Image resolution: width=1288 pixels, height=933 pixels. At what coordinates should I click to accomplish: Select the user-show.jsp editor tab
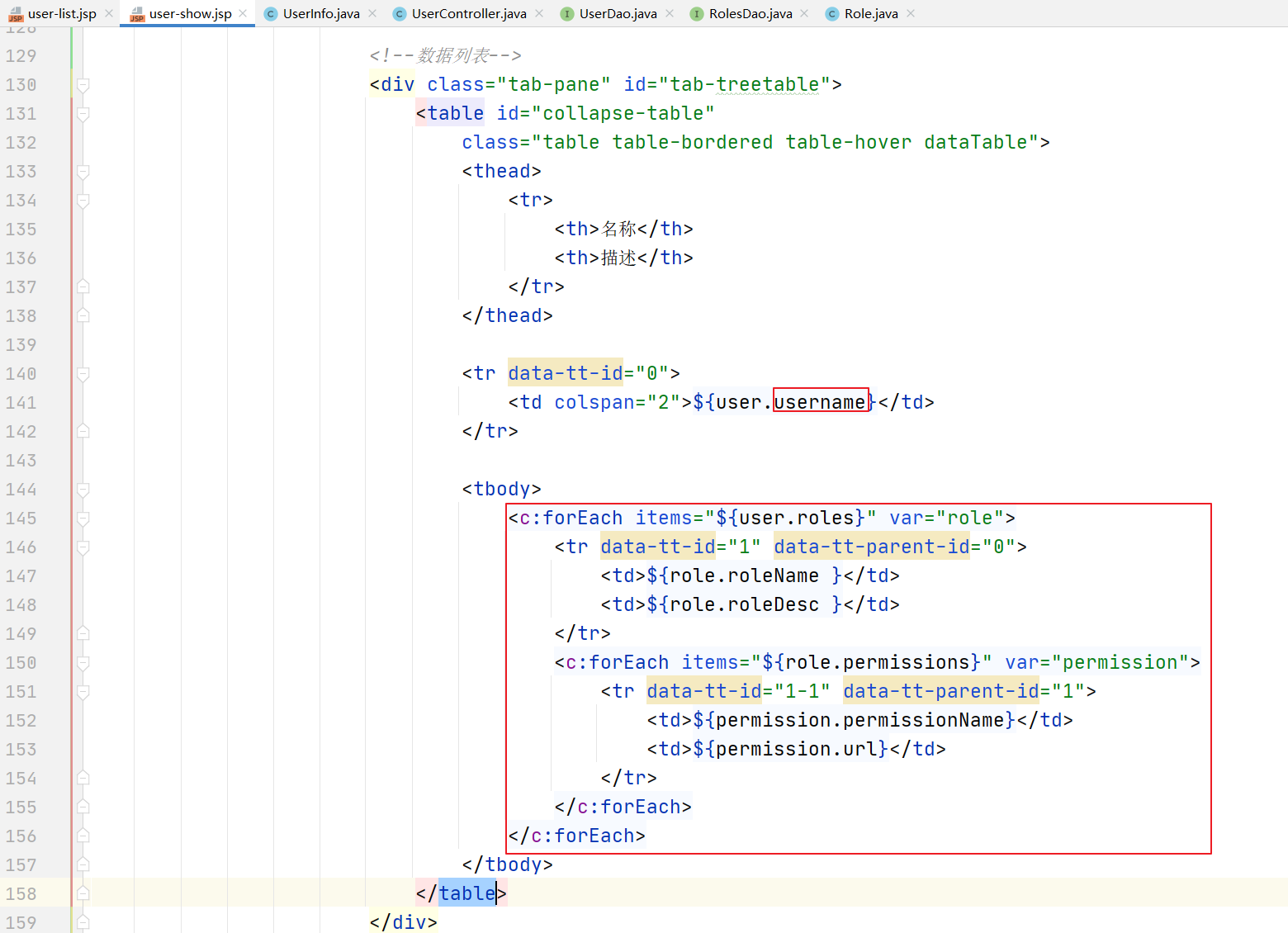(190, 13)
